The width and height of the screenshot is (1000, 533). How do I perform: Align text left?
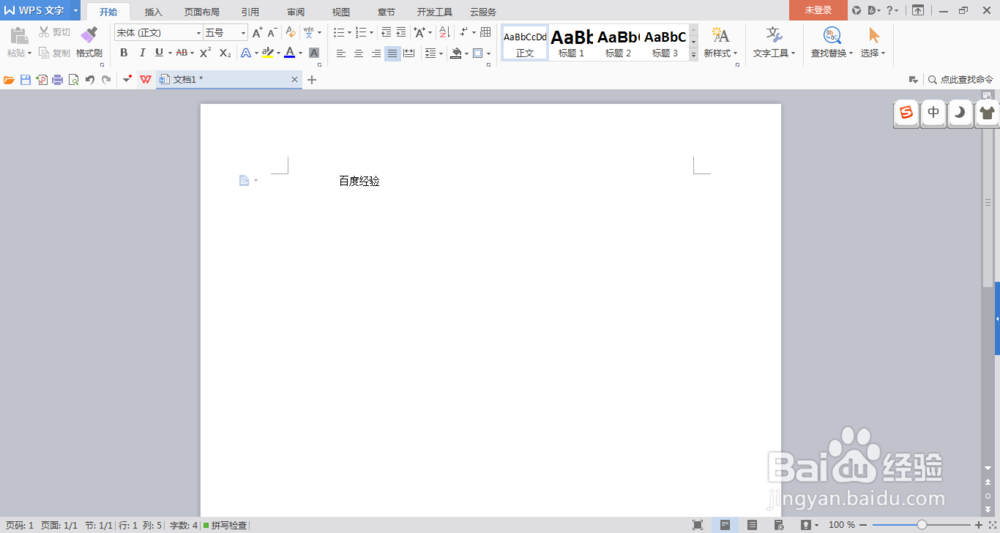[341, 54]
